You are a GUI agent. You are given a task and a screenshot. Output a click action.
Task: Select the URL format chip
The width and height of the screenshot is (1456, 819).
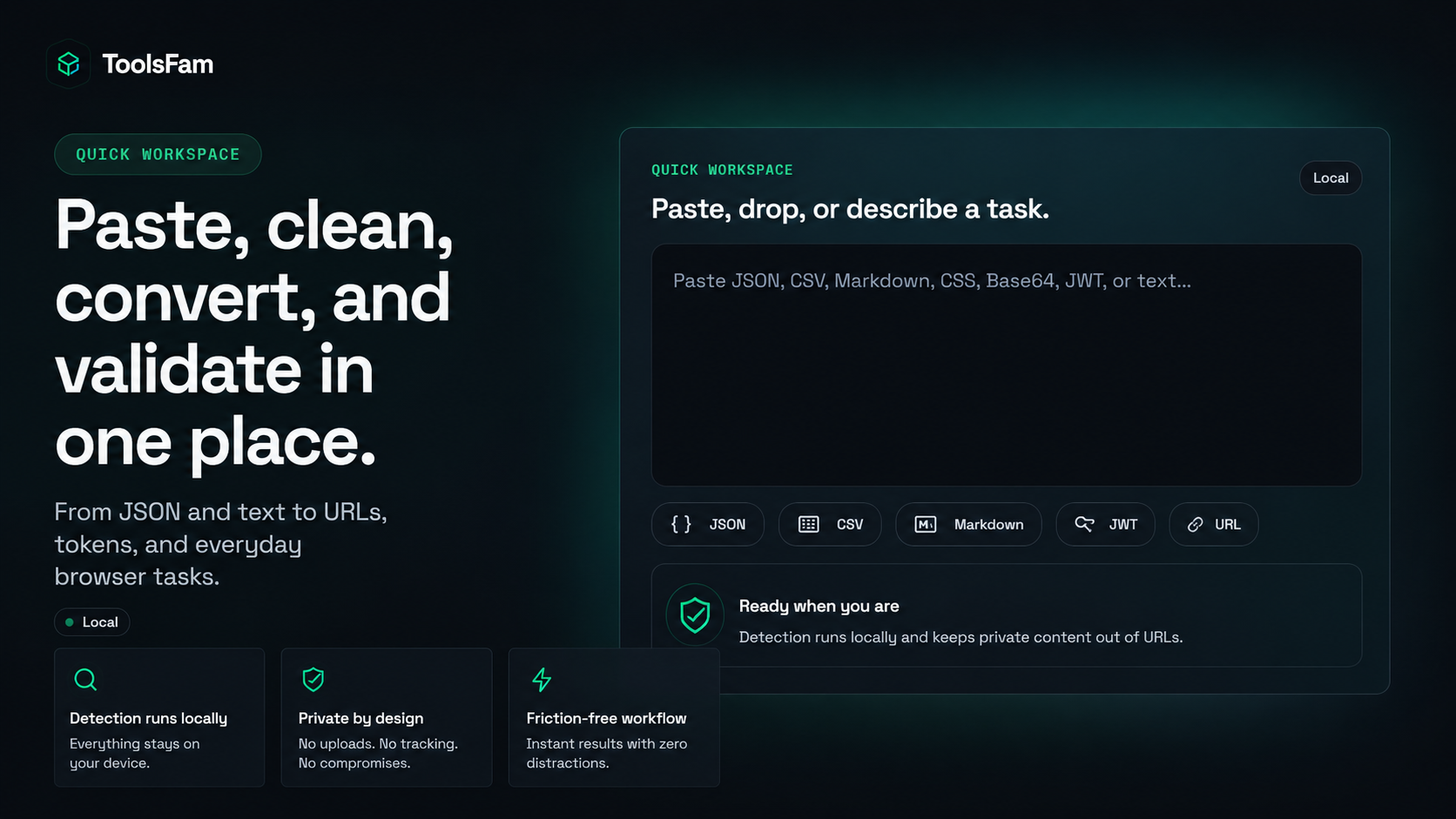(x=1214, y=524)
